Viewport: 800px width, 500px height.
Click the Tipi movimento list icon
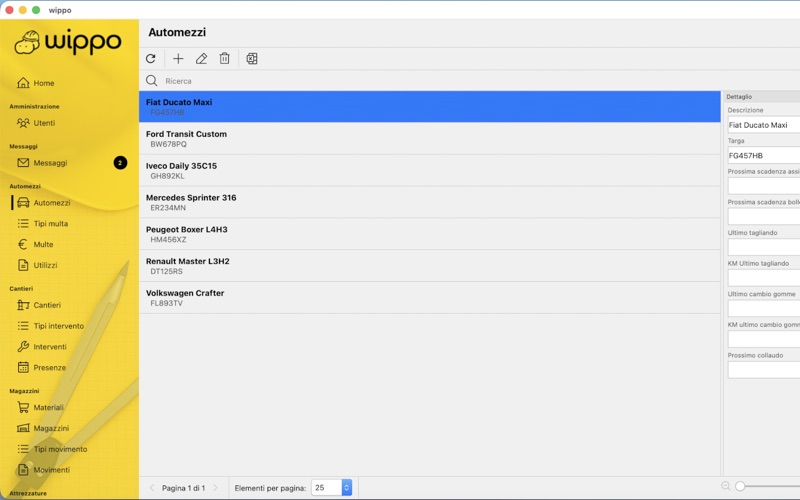tap(23, 449)
